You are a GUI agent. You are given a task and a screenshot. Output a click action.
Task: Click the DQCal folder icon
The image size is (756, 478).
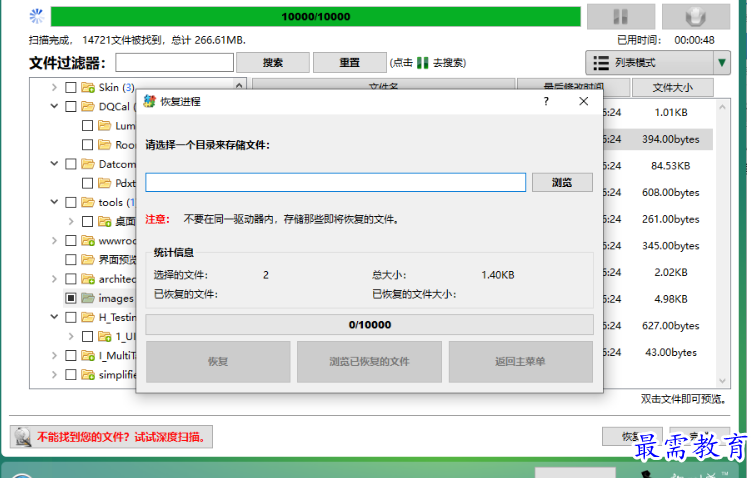(88, 107)
